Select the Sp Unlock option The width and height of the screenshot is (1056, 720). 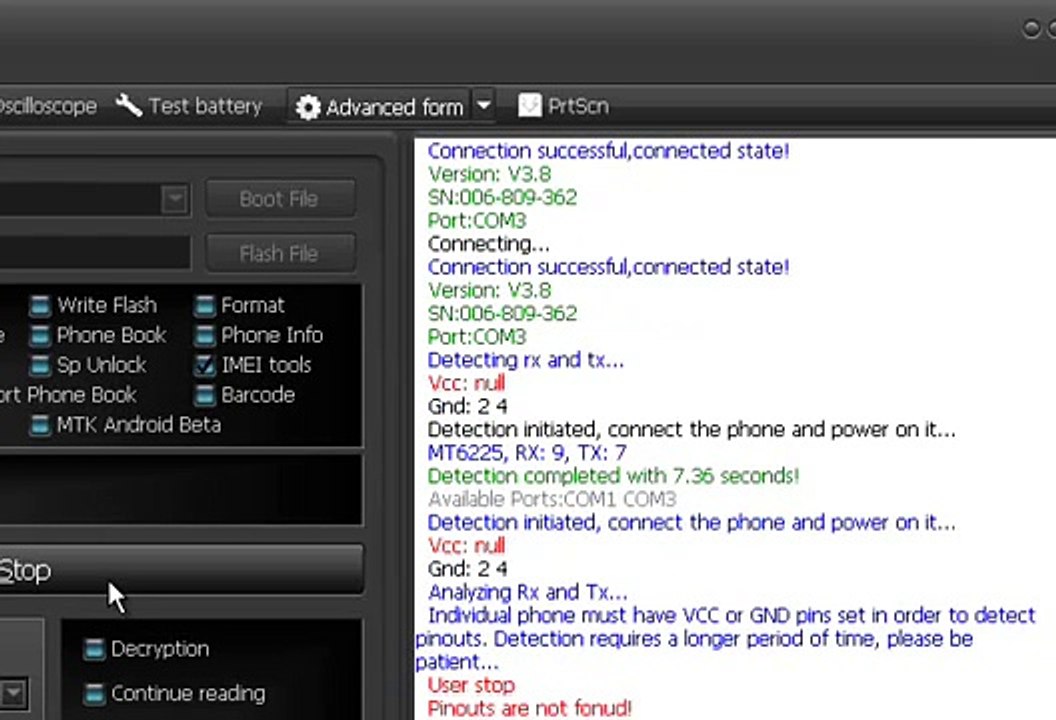[x=88, y=364]
